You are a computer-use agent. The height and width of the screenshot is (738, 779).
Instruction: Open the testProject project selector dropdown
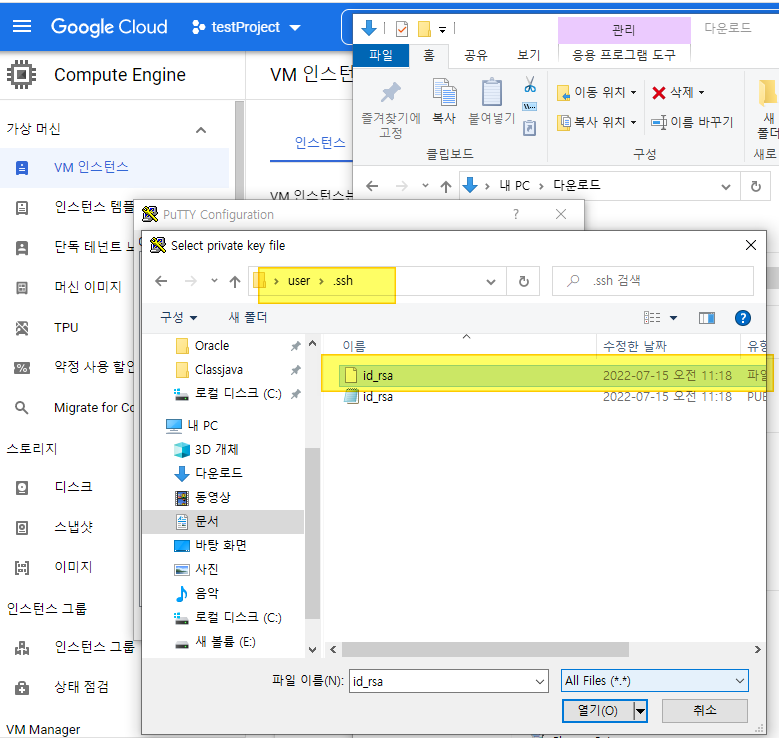point(246,27)
